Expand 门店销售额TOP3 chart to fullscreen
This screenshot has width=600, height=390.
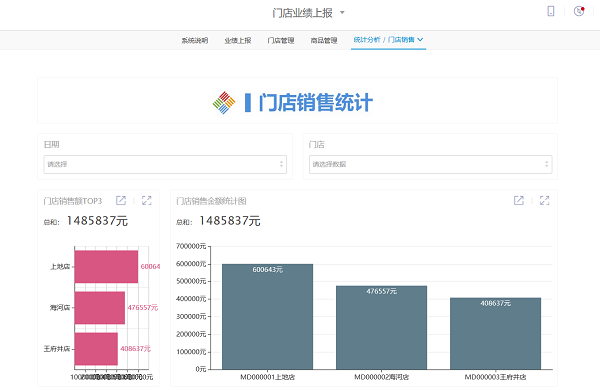click(x=147, y=201)
